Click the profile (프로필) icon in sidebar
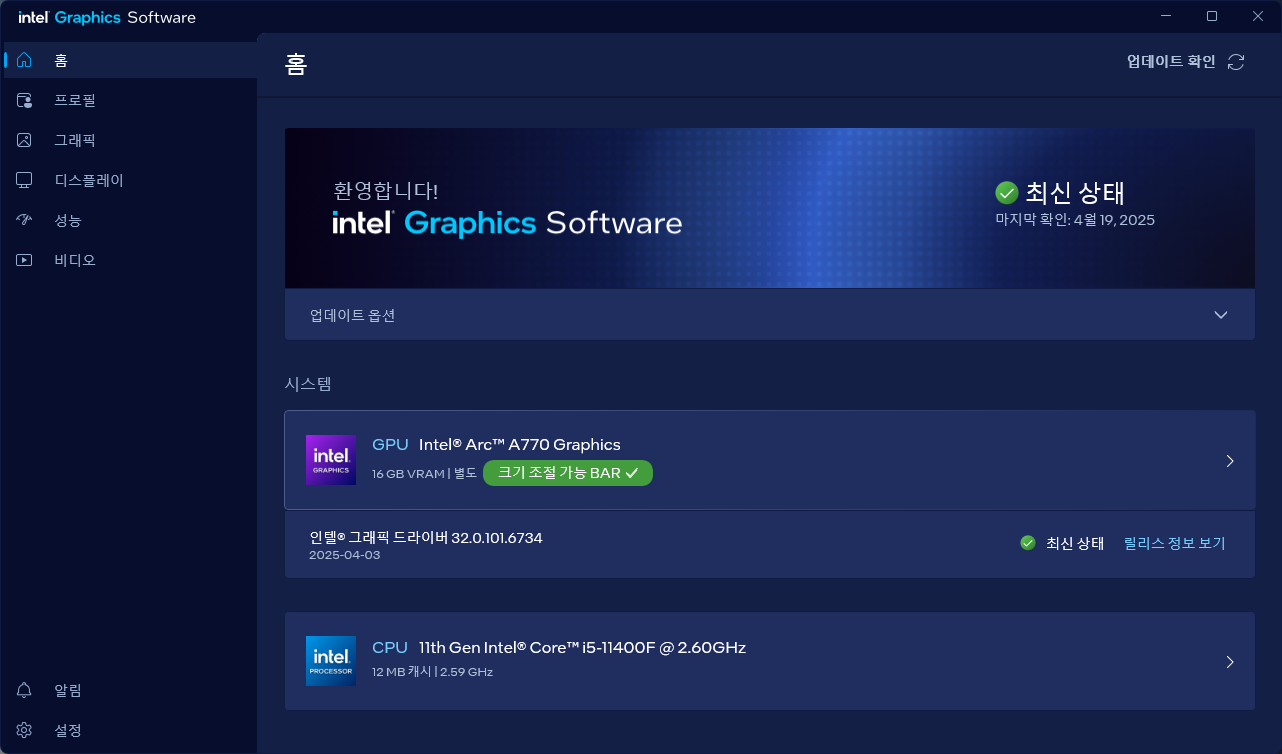The height and width of the screenshot is (754, 1282). [x=25, y=100]
